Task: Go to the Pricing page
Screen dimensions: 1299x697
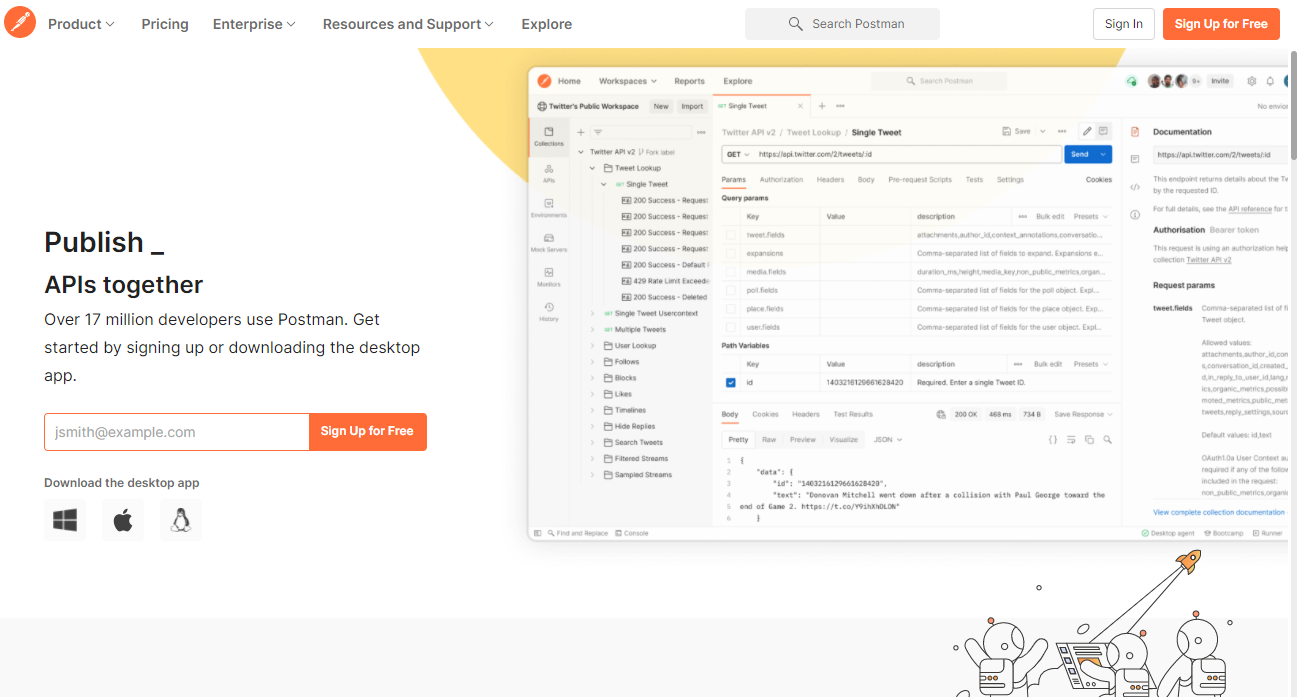Action: coord(165,24)
